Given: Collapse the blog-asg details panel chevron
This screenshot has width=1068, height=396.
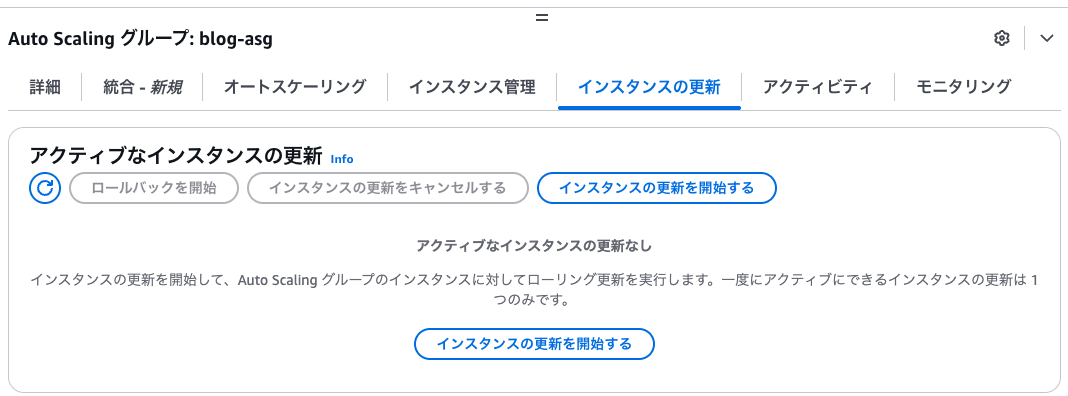Looking at the screenshot, I should pyautogui.click(x=1047, y=38).
